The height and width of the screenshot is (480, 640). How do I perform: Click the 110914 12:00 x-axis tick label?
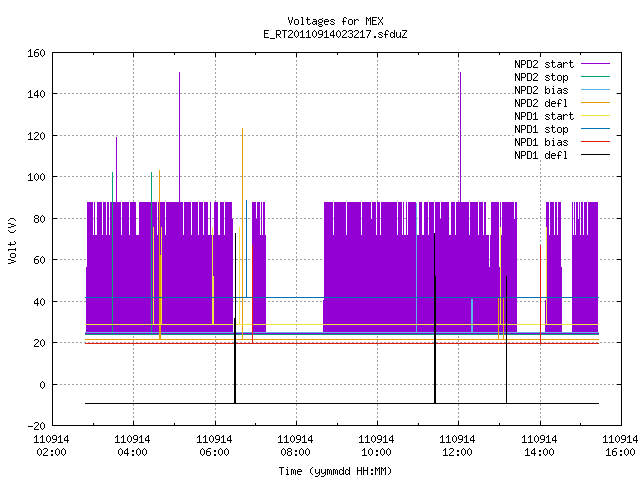(458, 446)
